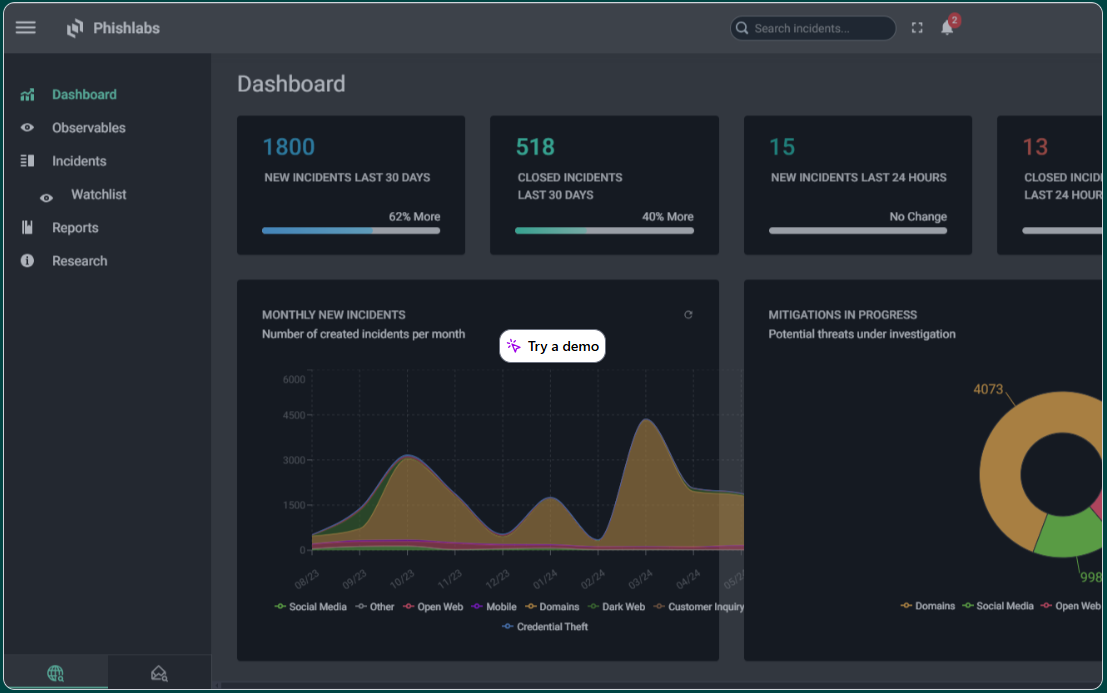Screen dimensions: 1107x693
Task: Toggle Open Web series in chart legend
Action: coord(434,606)
